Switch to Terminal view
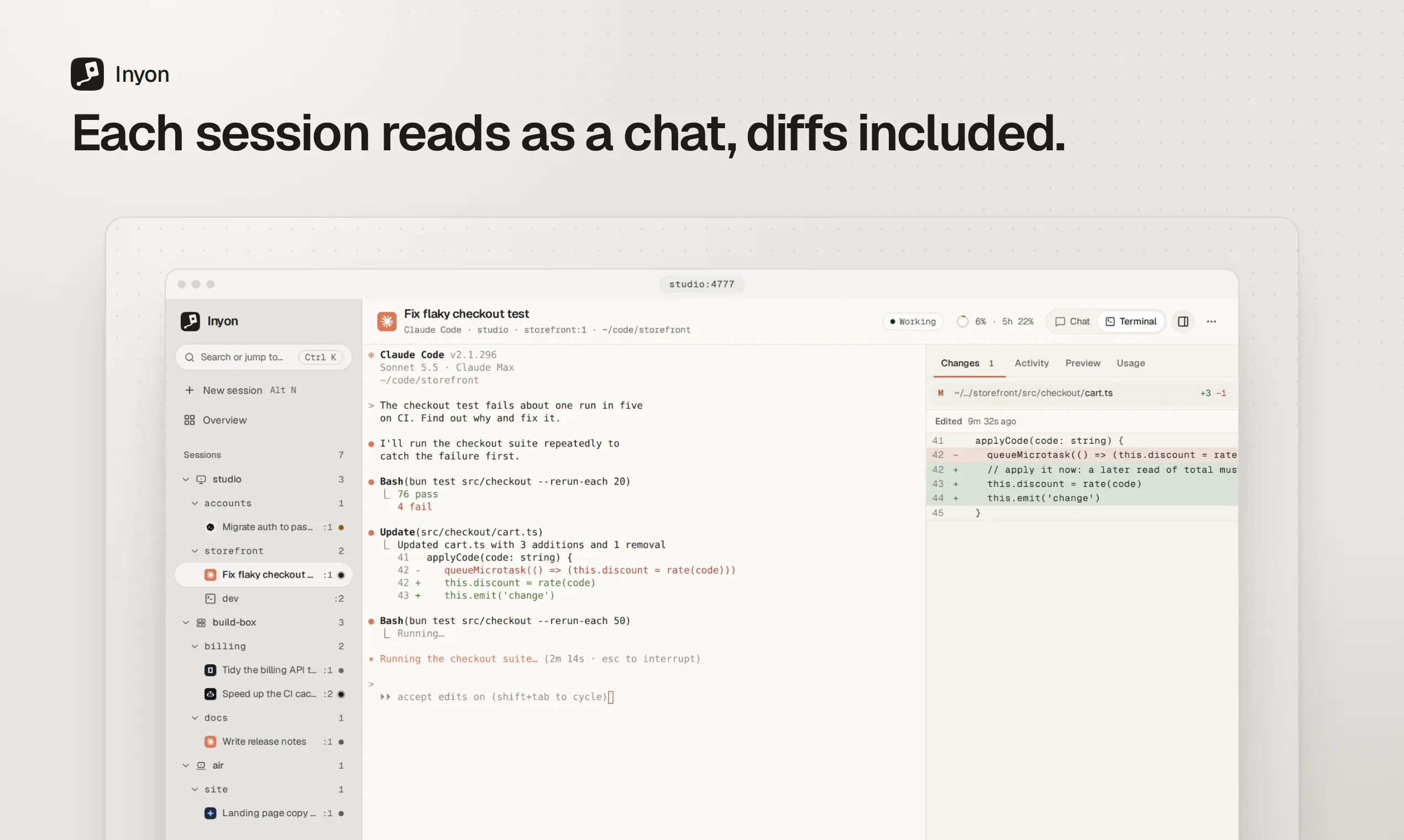Screen dimensions: 1404x840 [x=1130, y=322]
